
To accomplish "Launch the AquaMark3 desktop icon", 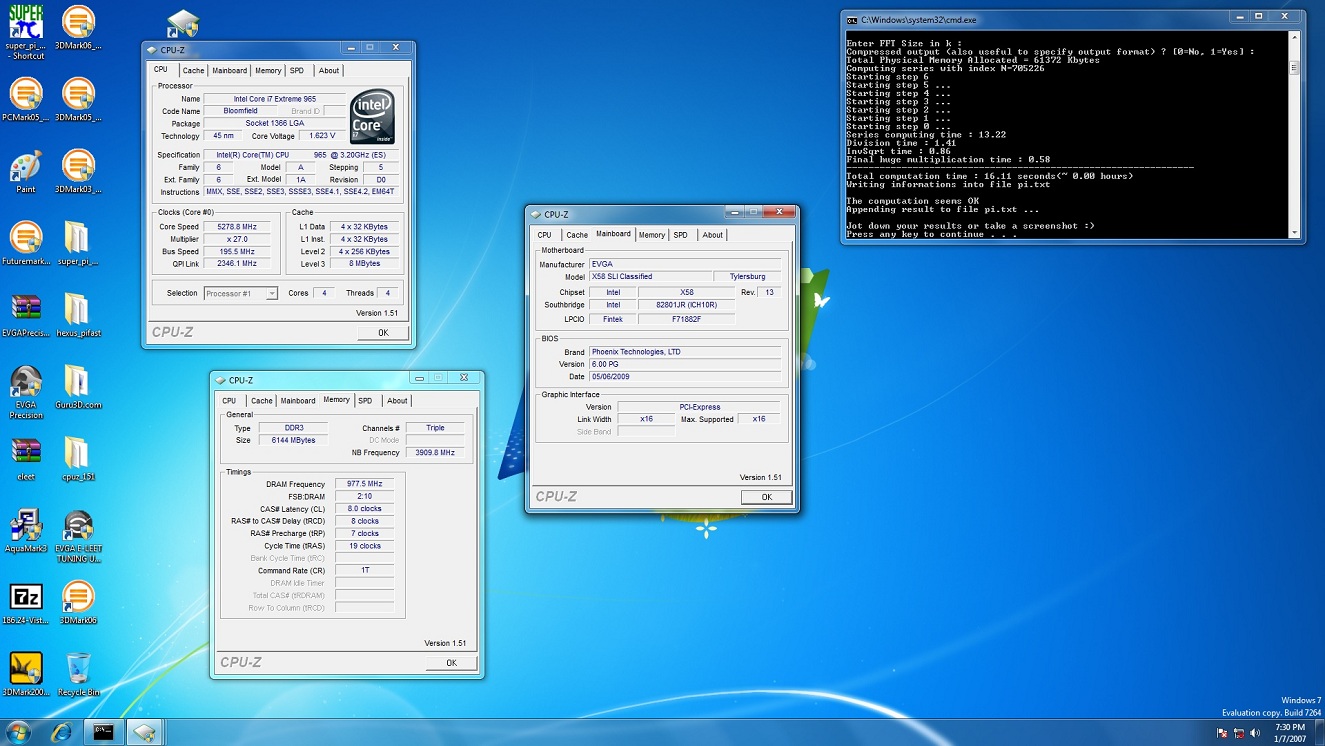I will 26,532.
